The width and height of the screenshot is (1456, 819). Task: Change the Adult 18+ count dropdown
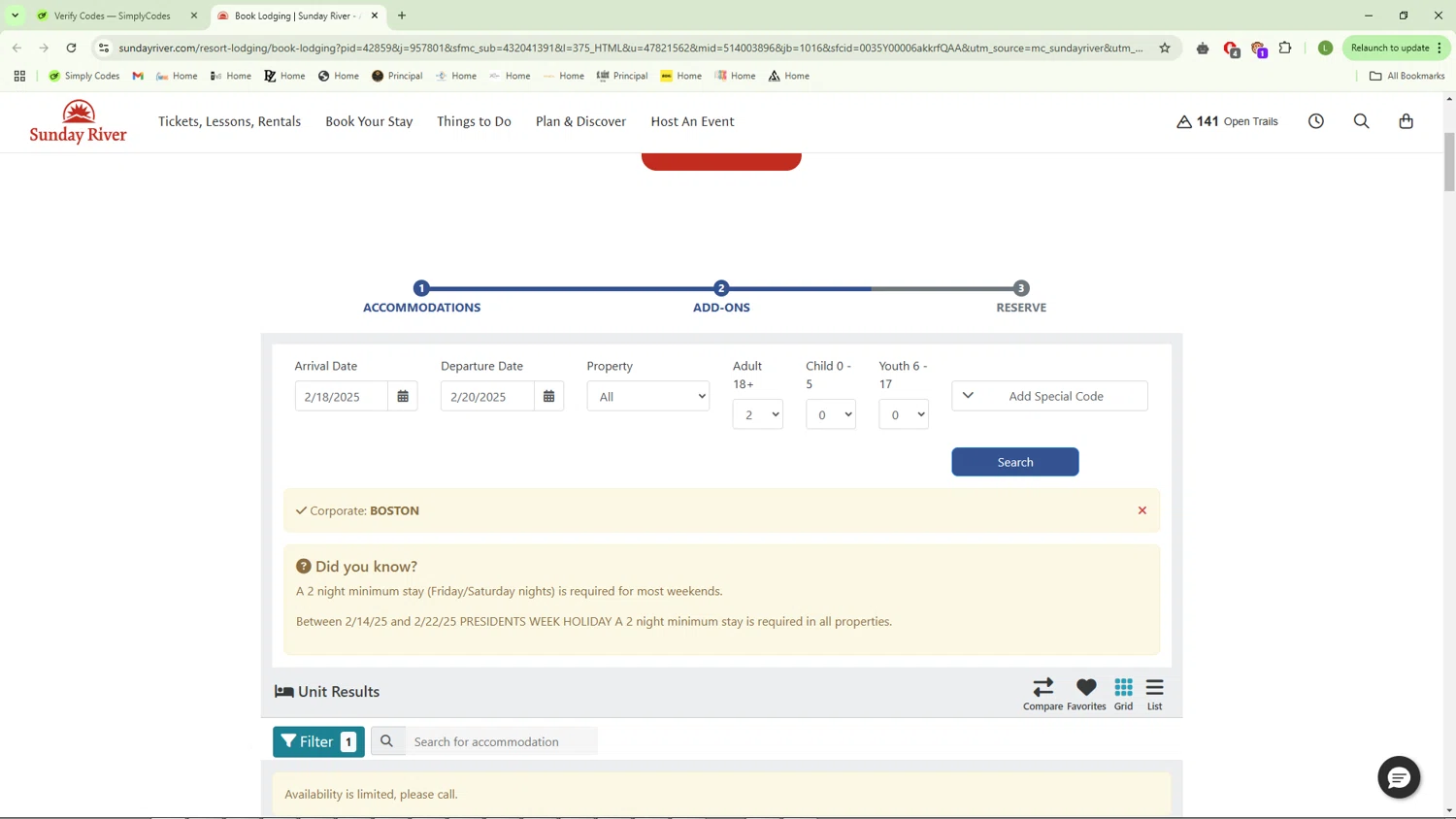(757, 414)
